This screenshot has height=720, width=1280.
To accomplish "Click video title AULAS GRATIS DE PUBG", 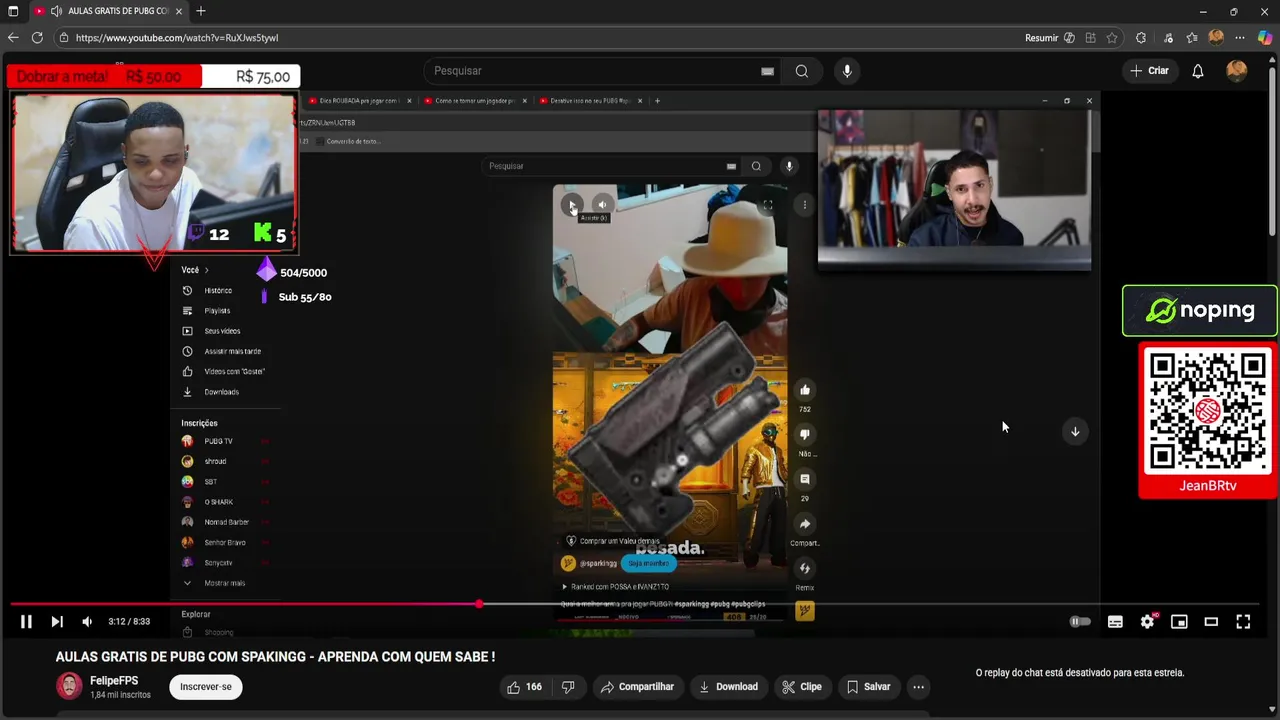I will click(x=275, y=657).
